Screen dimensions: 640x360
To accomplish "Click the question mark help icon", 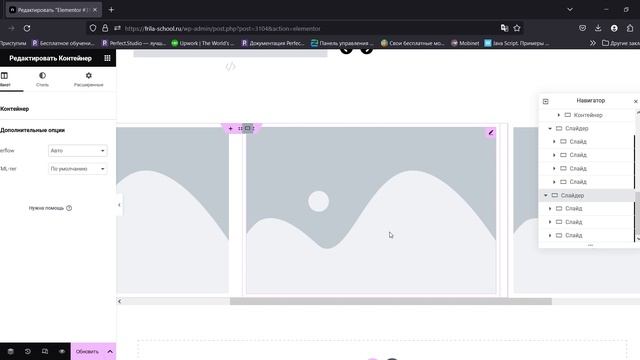I will (69, 208).
